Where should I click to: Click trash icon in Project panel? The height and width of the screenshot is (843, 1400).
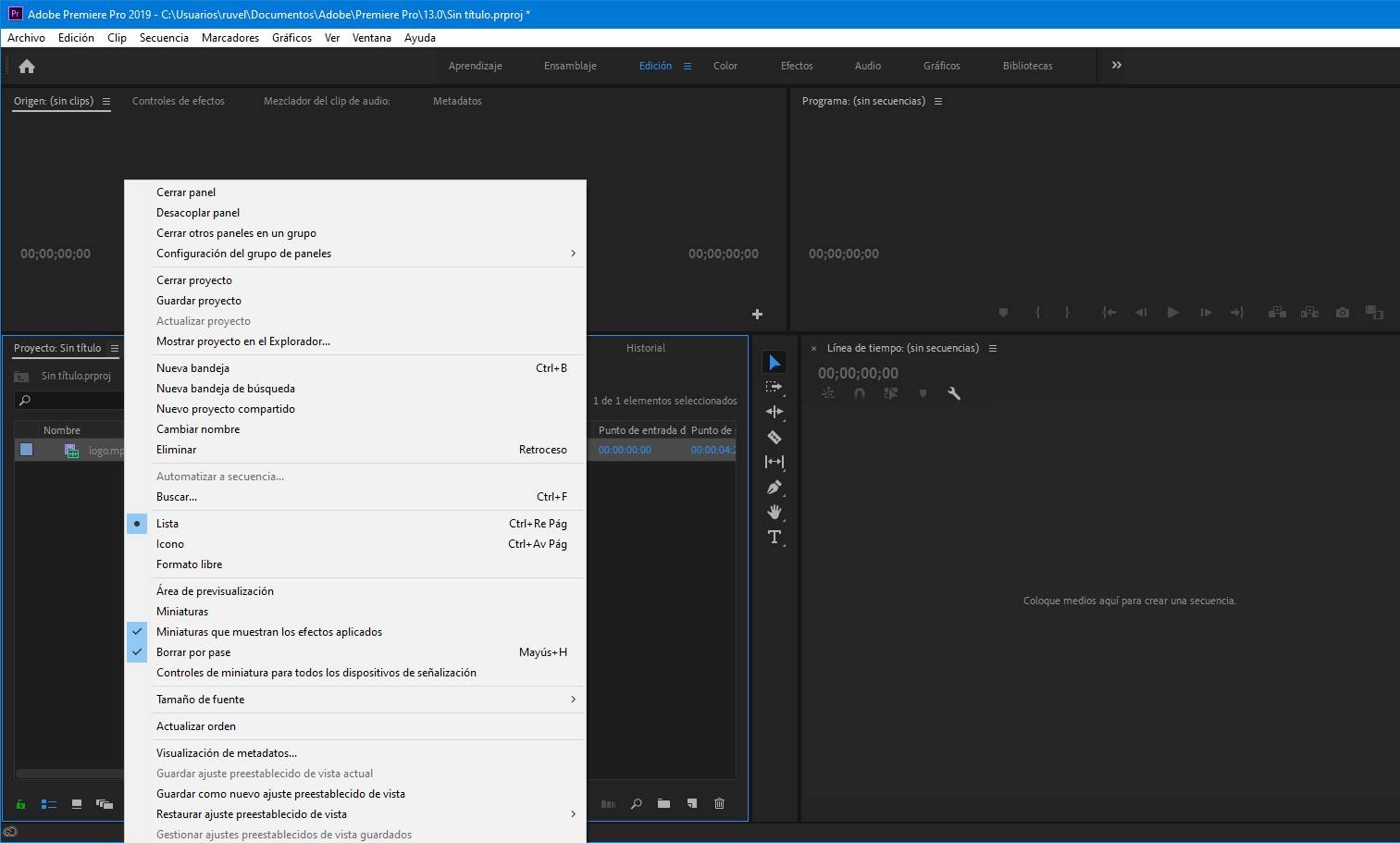pyautogui.click(x=719, y=803)
